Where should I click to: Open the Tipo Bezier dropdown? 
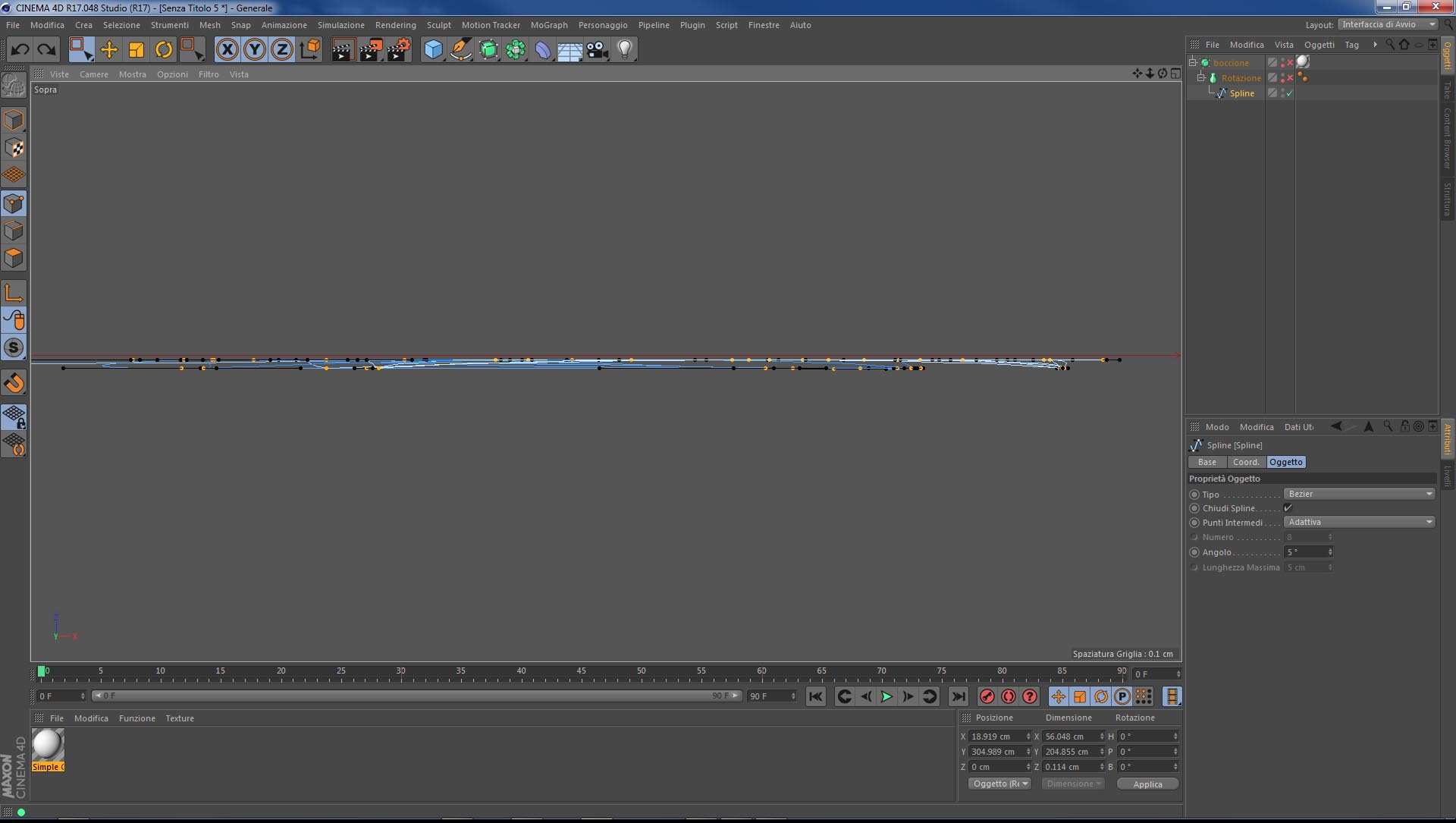click(1359, 494)
